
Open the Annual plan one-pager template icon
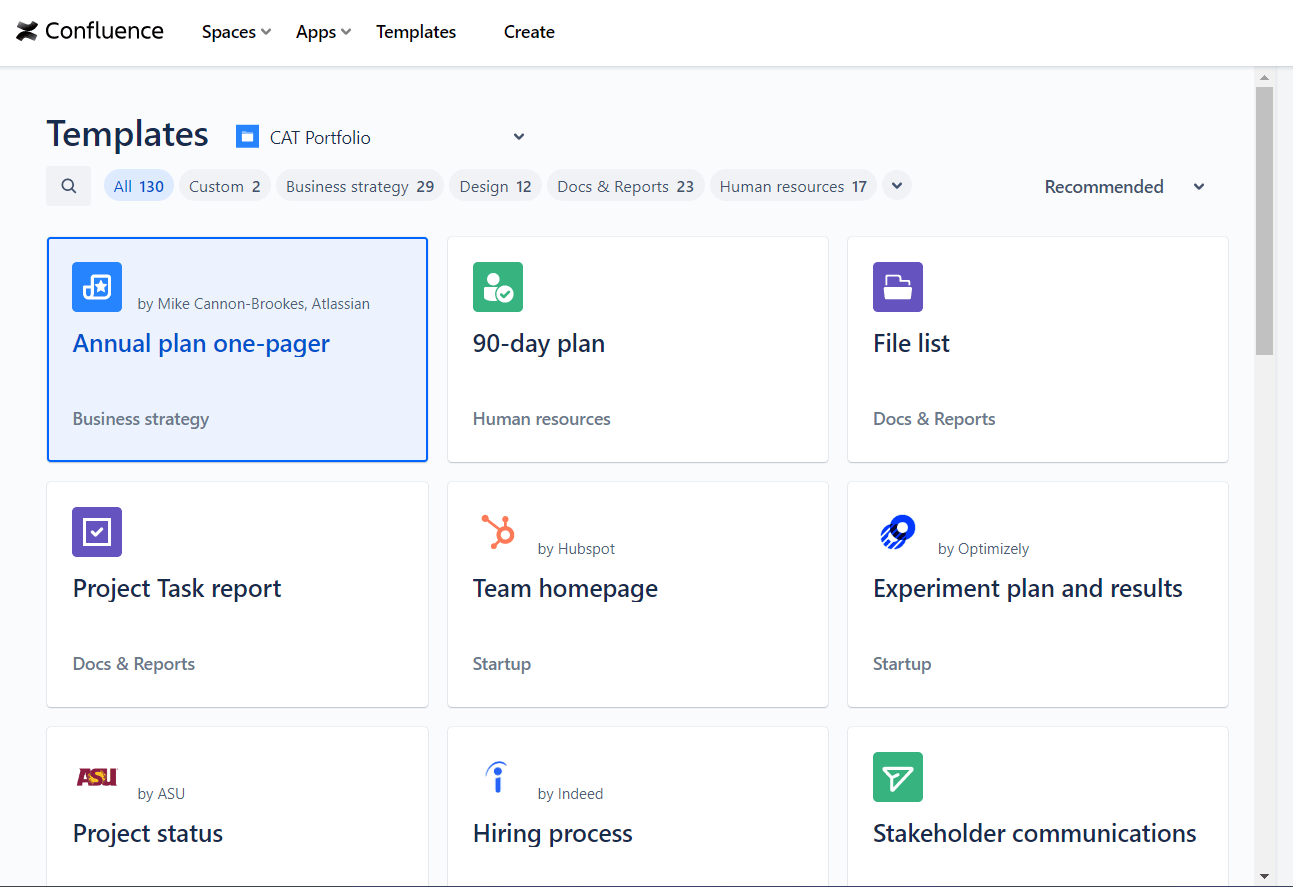(x=96, y=287)
